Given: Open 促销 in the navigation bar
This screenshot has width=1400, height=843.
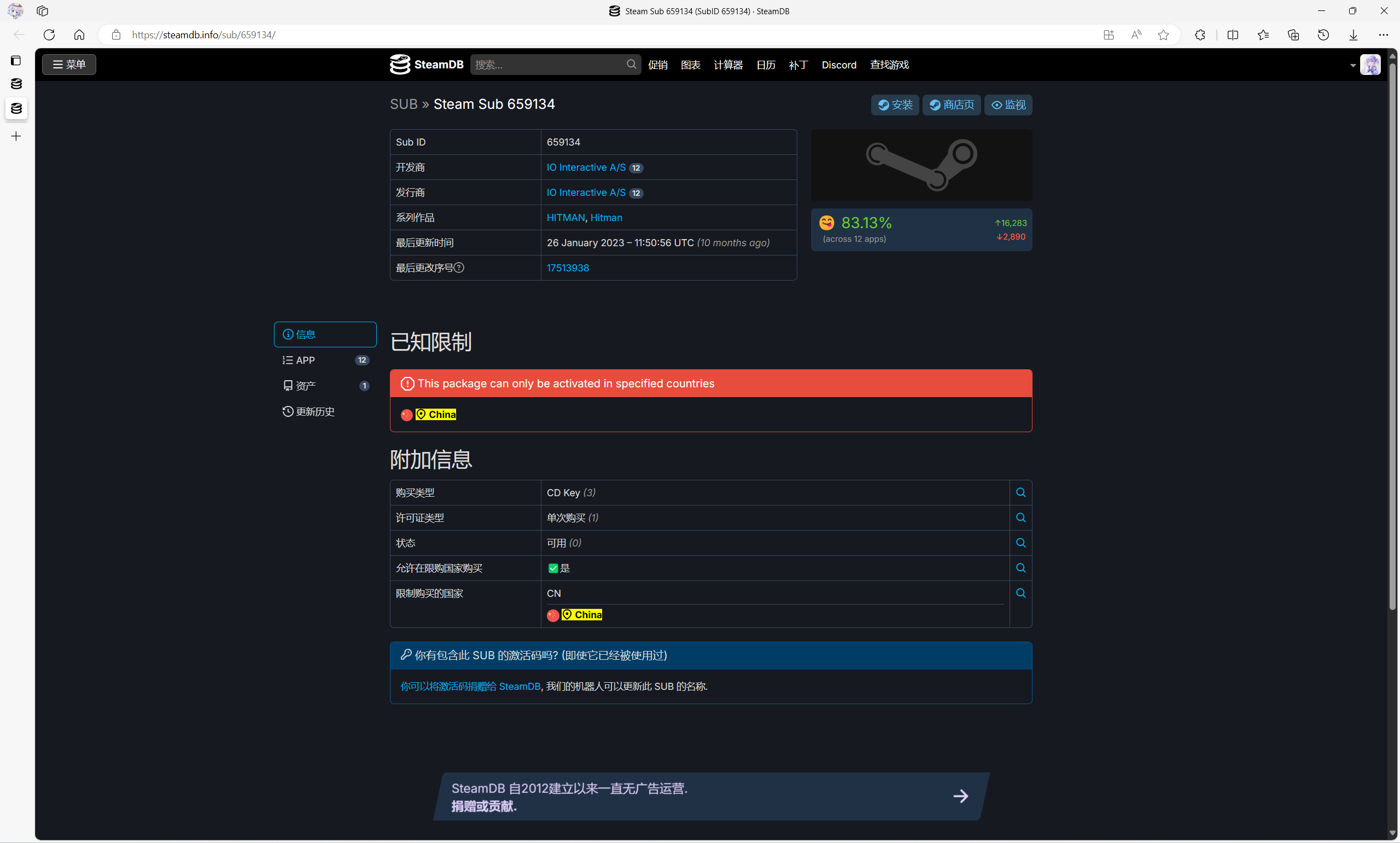Looking at the screenshot, I should [657, 65].
